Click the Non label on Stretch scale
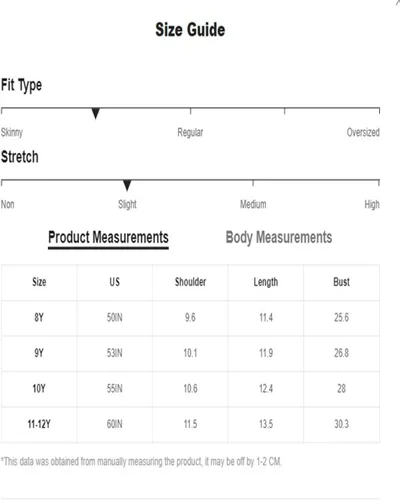 8,204
